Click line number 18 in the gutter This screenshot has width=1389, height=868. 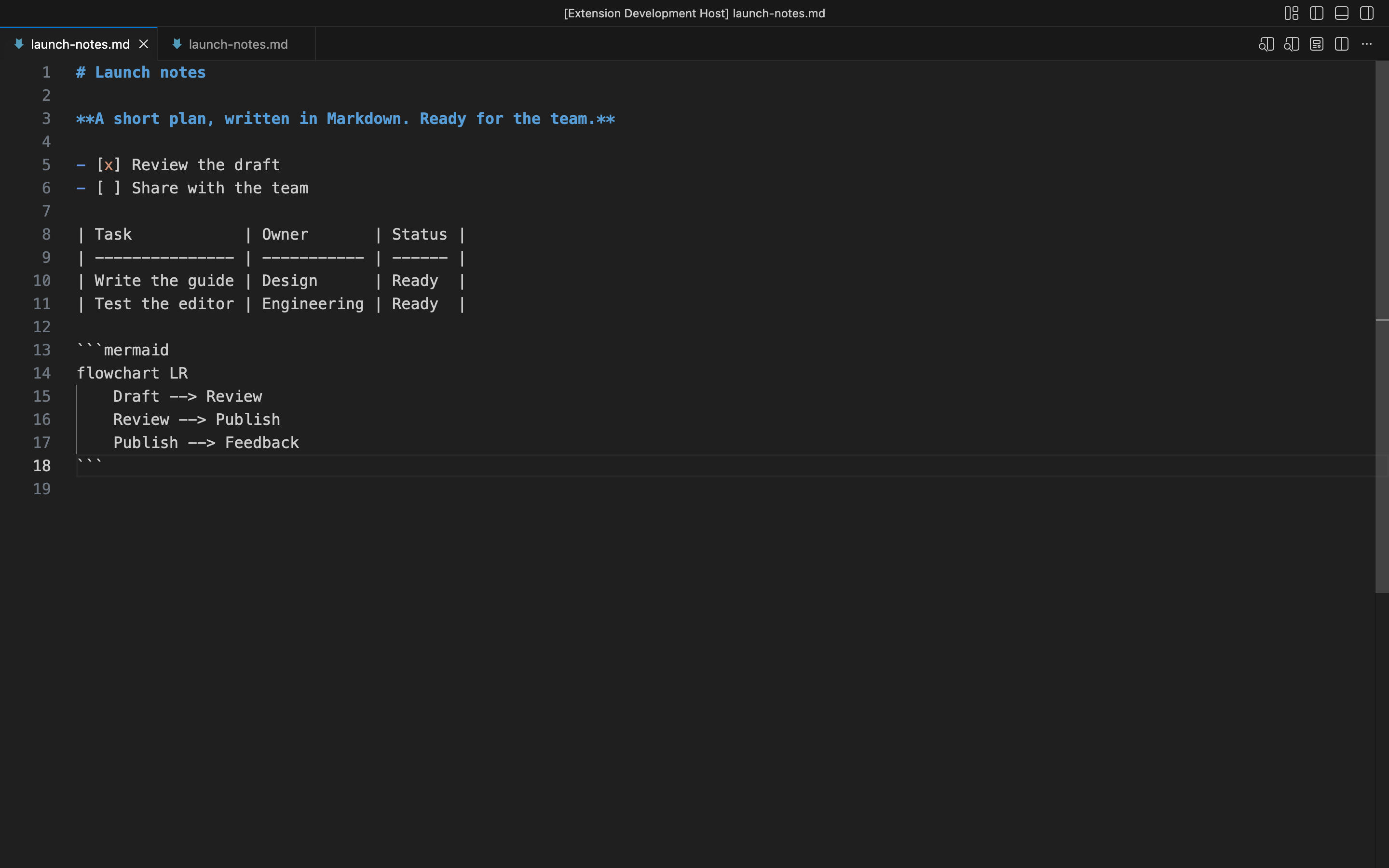point(42,465)
